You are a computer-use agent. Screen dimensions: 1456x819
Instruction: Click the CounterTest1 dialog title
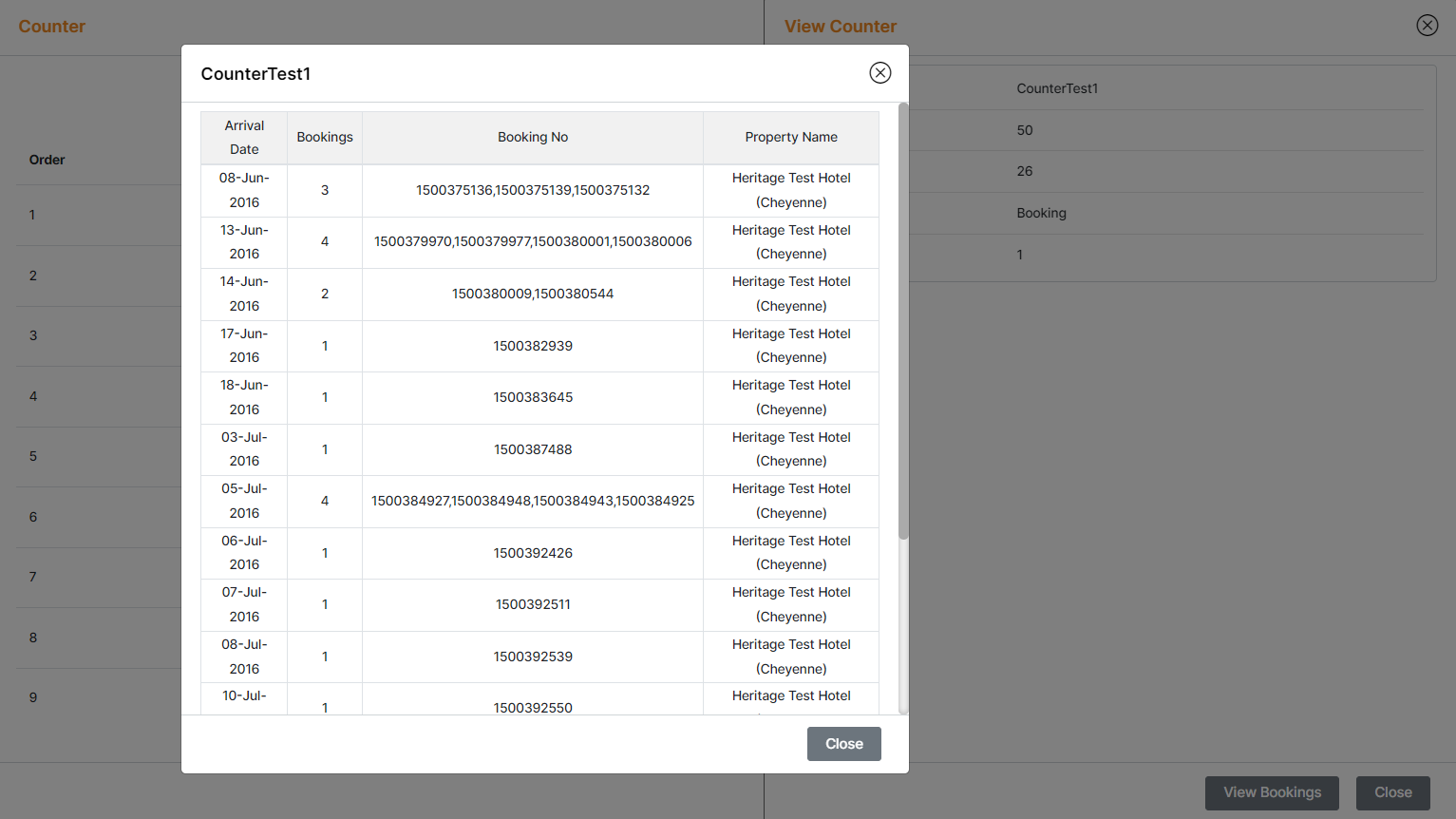click(x=255, y=74)
